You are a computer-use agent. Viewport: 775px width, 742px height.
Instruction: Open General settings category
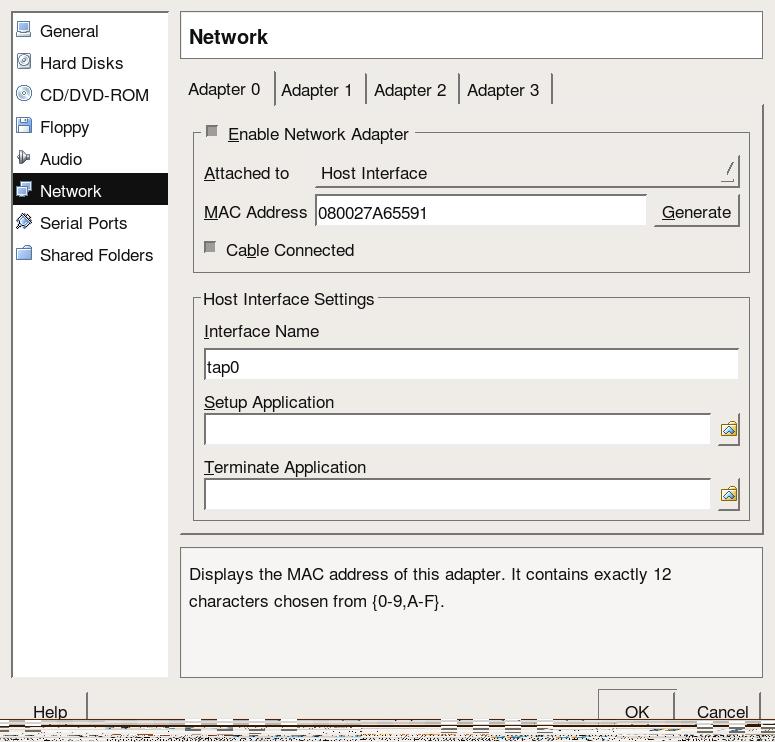pyautogui.click(x=90, y=31)
